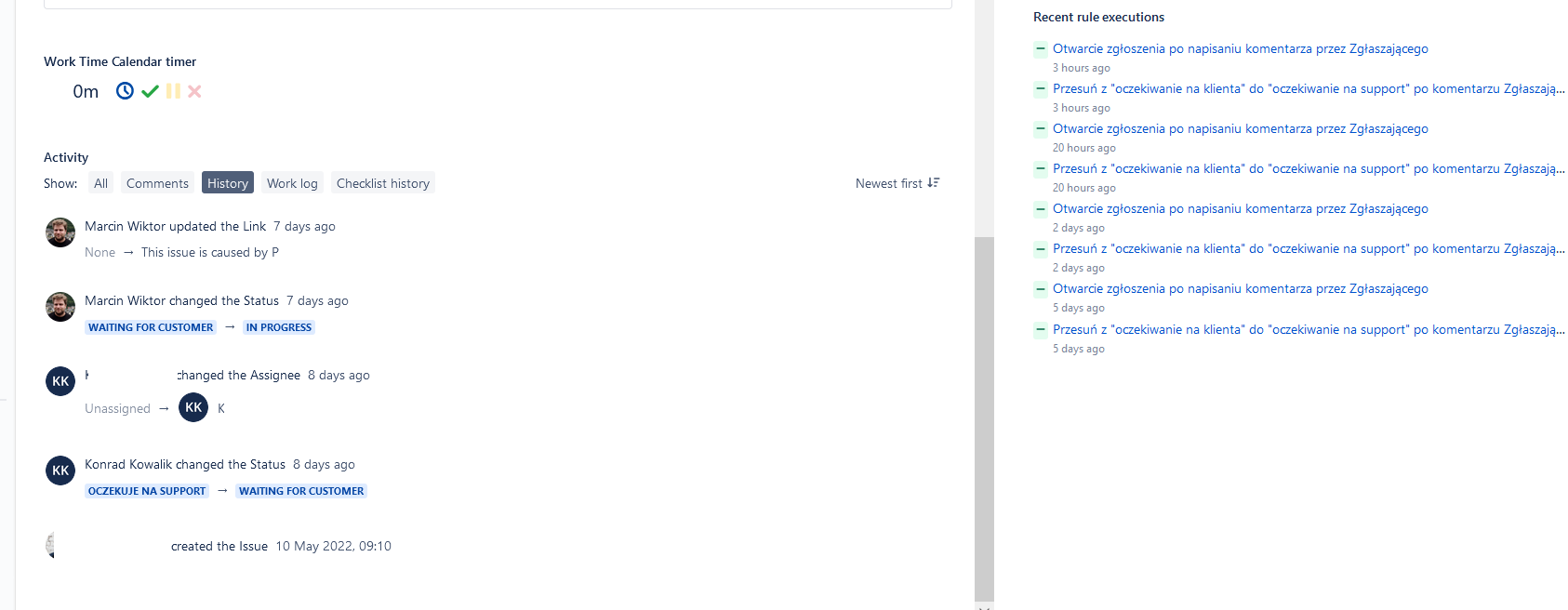This screenshot has width=1568, height=610.
Task: Click status icon of 'Przesuń' rule 20 hours ago
Action: (1041, 168)
